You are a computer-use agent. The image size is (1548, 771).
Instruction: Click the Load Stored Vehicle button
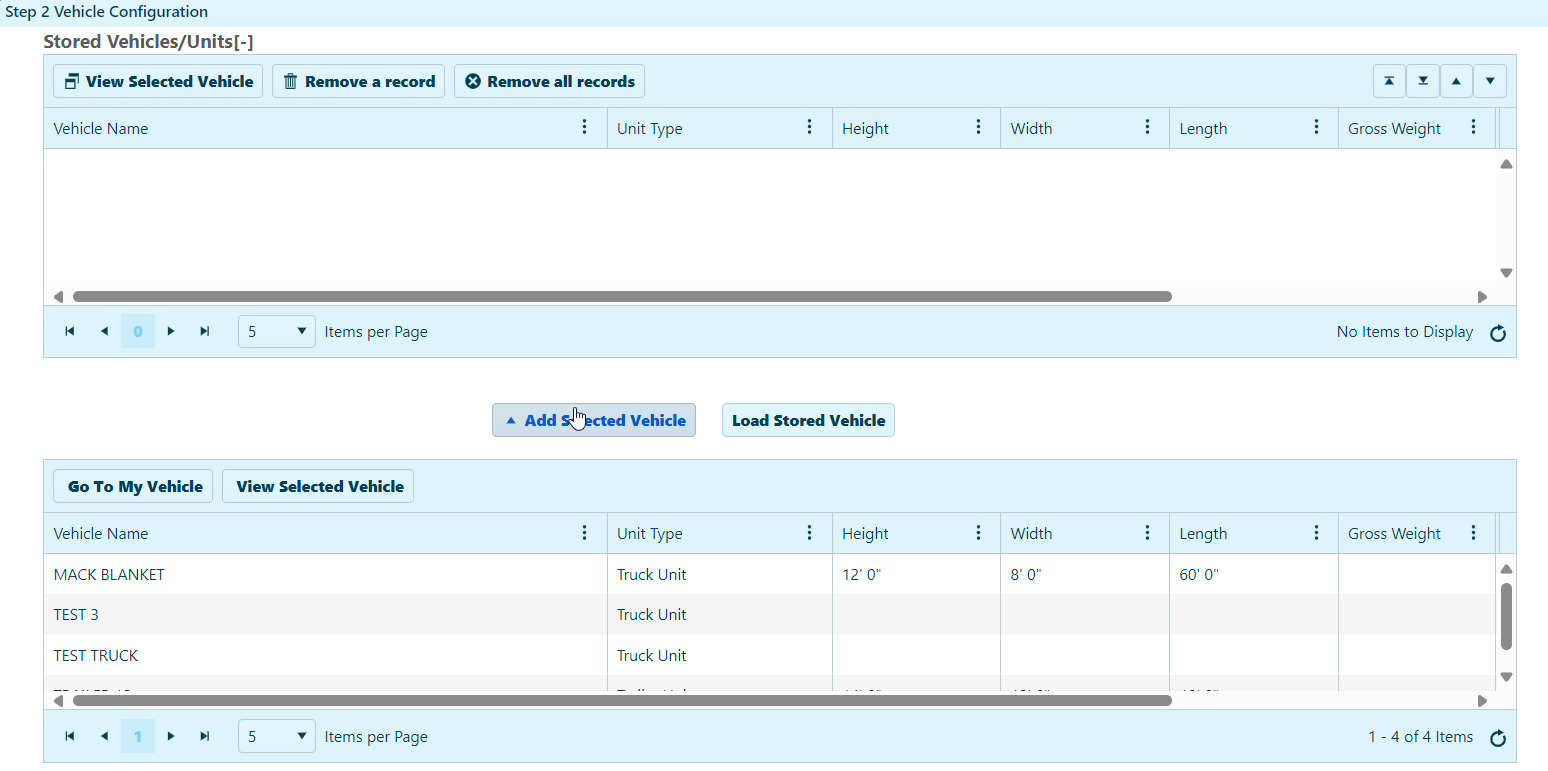(808, 420)
